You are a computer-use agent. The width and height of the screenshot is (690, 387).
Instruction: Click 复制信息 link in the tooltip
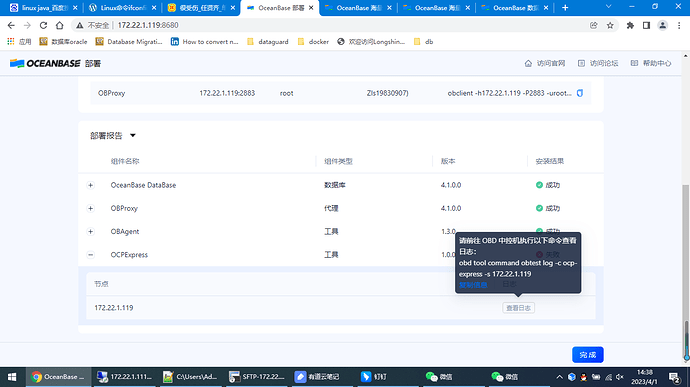click(473, 285)
